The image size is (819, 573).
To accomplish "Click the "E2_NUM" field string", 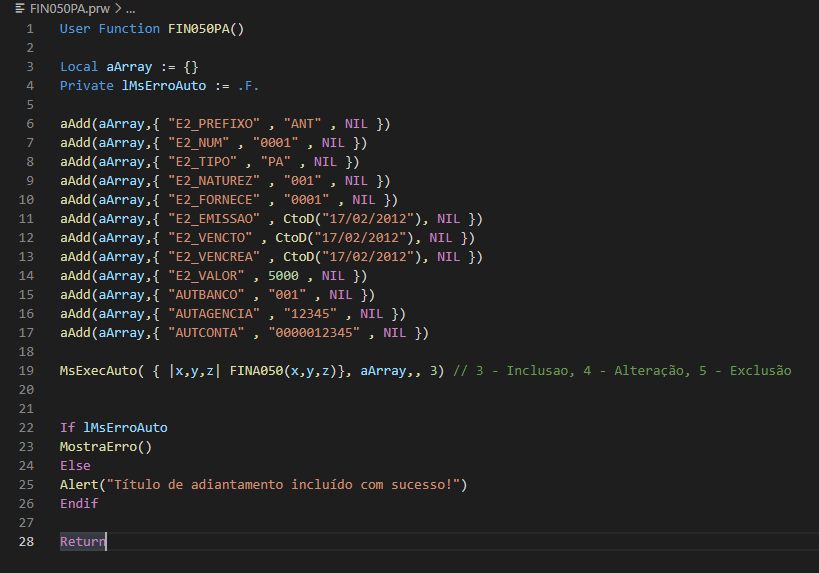I will tap(198, 143).
